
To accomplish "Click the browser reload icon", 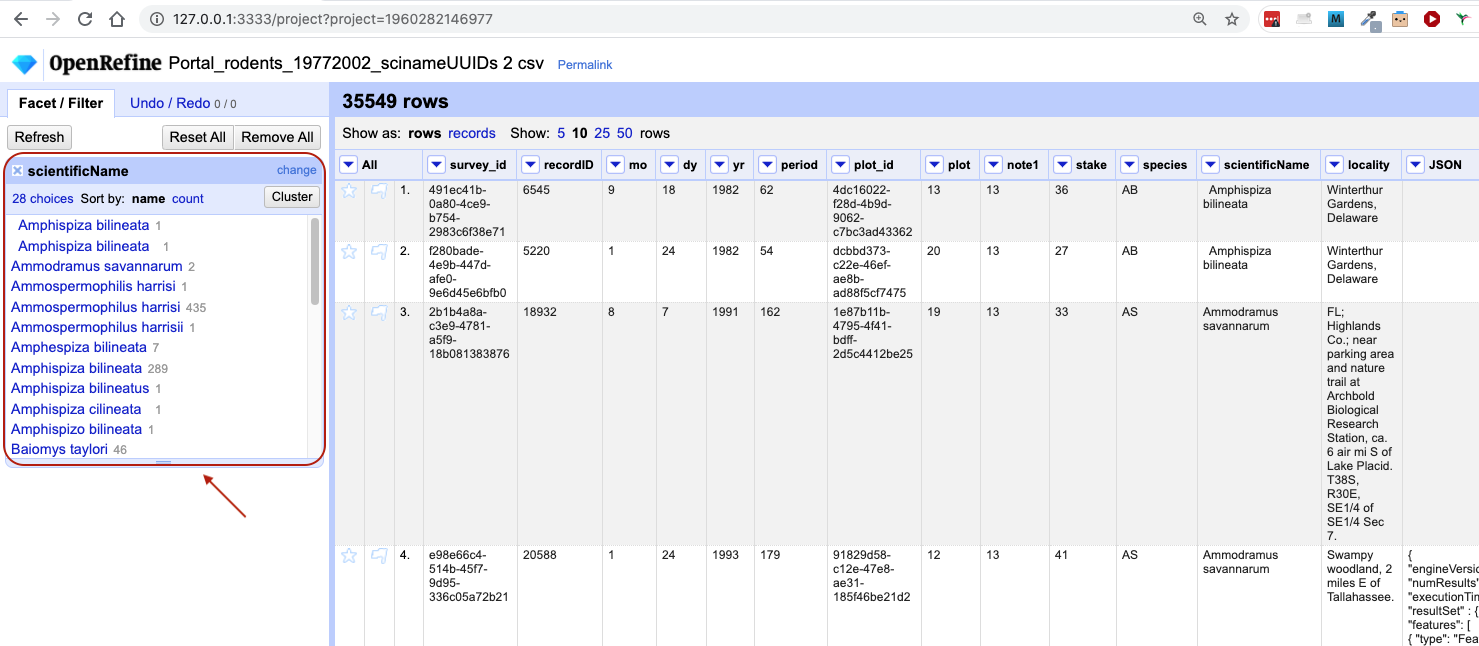I will click(85, 19).
